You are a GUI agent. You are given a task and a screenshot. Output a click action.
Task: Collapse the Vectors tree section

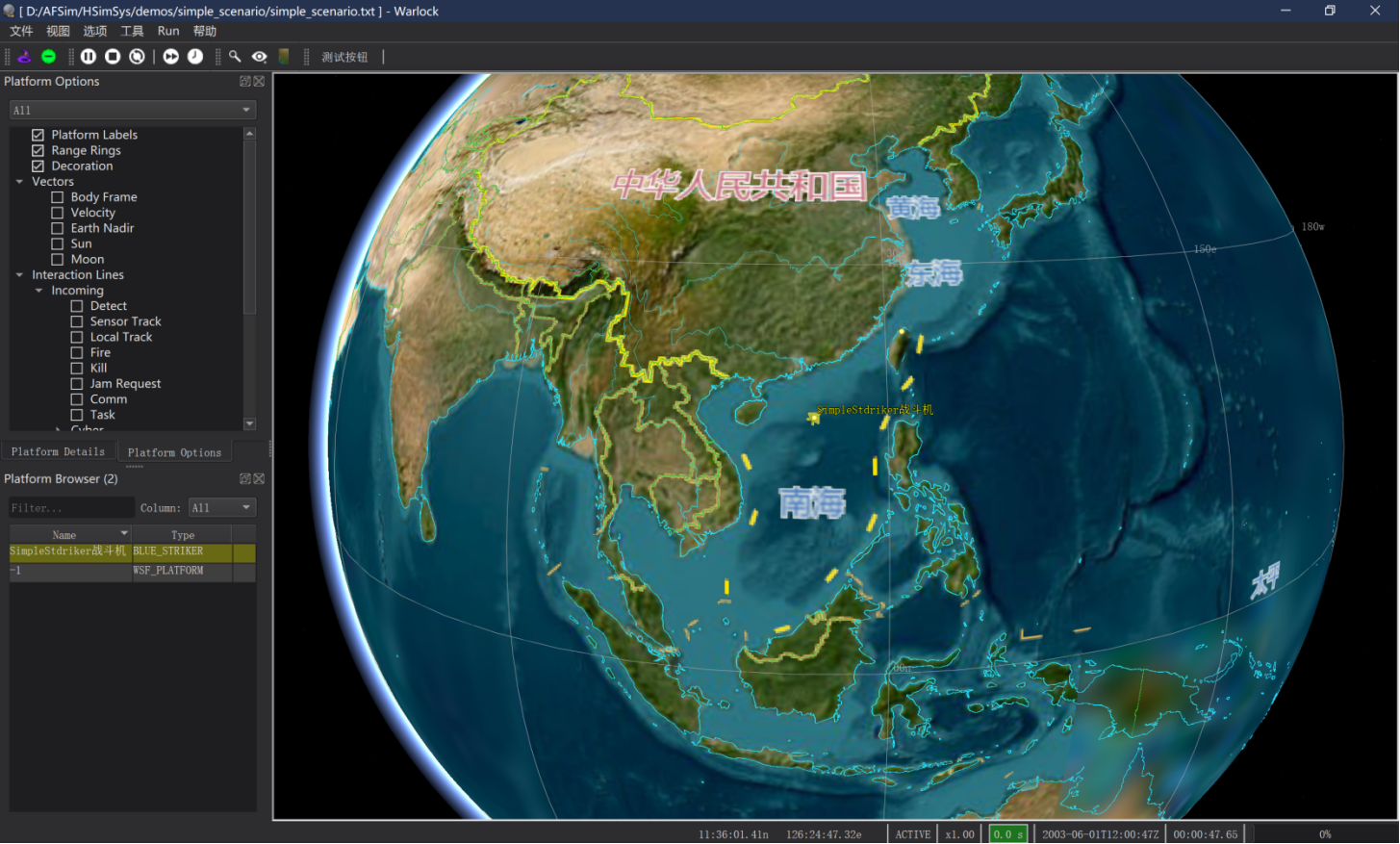[x=19, y=182]
